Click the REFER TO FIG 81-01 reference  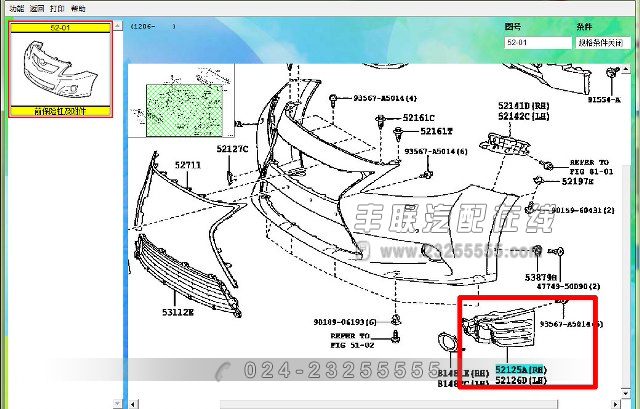[591, 167]
